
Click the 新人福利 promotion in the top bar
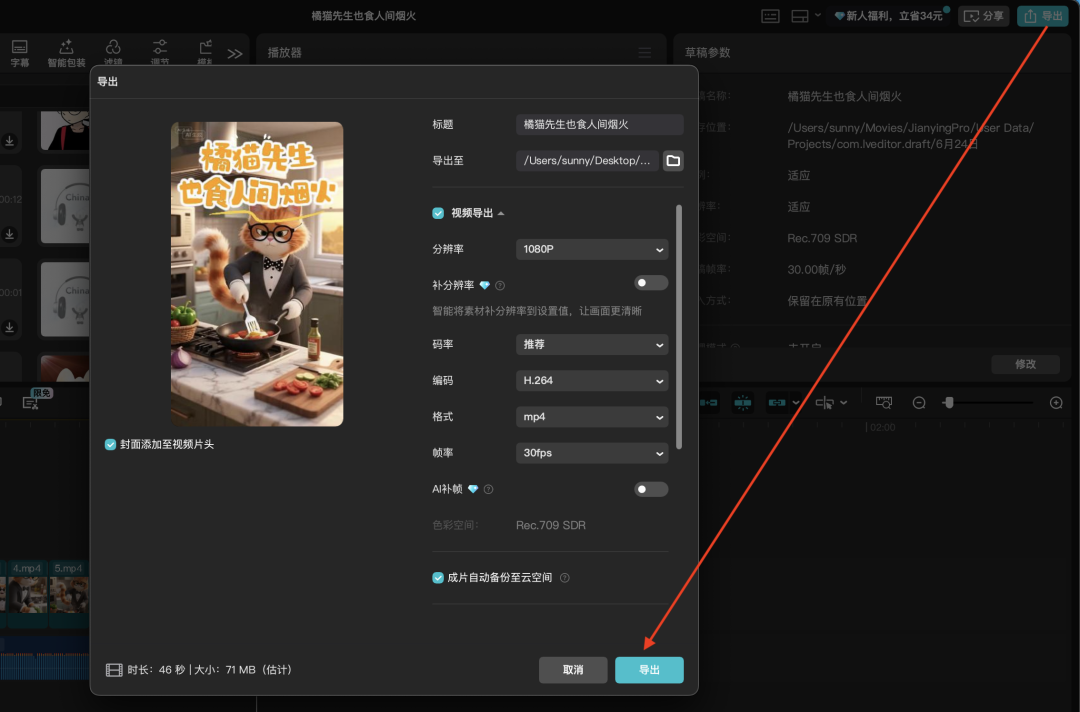(890, 15)
